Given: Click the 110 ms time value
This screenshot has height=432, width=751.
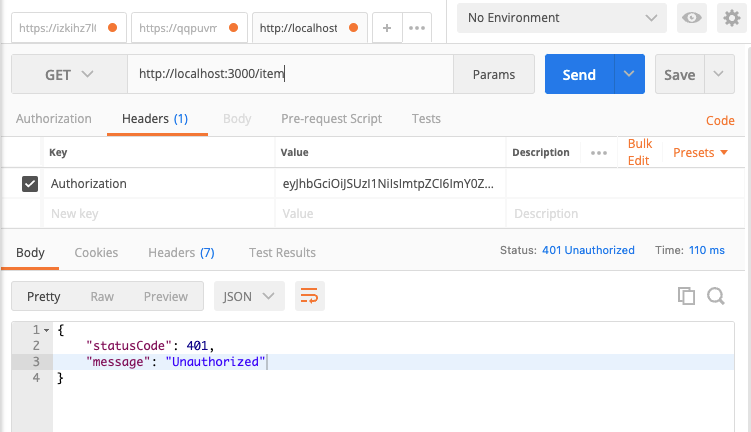Looking at the screenshot, I should pos(706,250).
